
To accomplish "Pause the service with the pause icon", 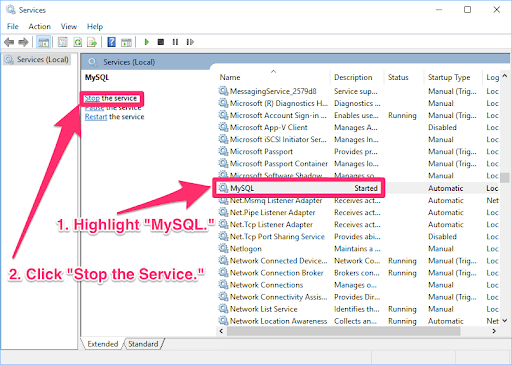I will pyautogui.click(x=175, y=42).
